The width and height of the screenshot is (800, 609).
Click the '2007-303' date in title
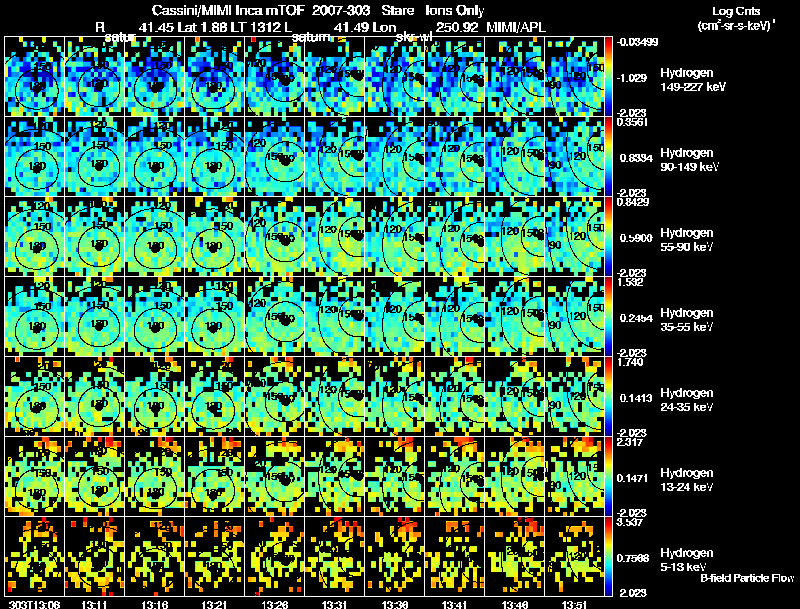pyautogui.click(x=341, y=10)
